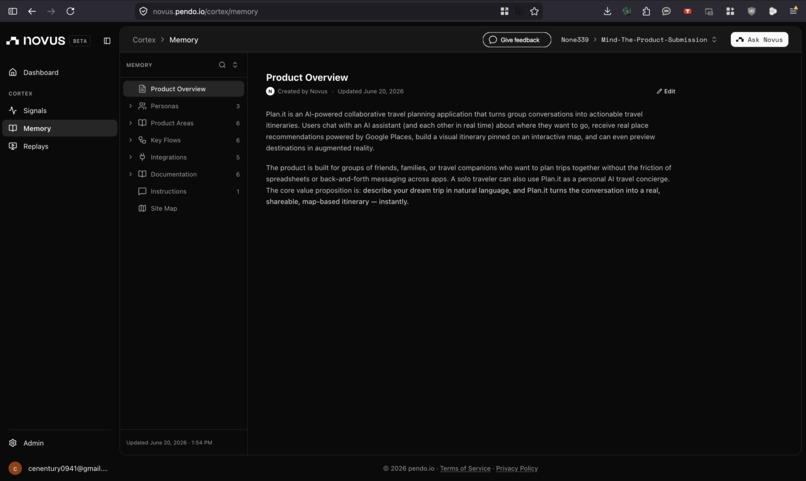Screen dimensions: 806x481
Task: Click the Personas people icon
Action: point(142,106)
